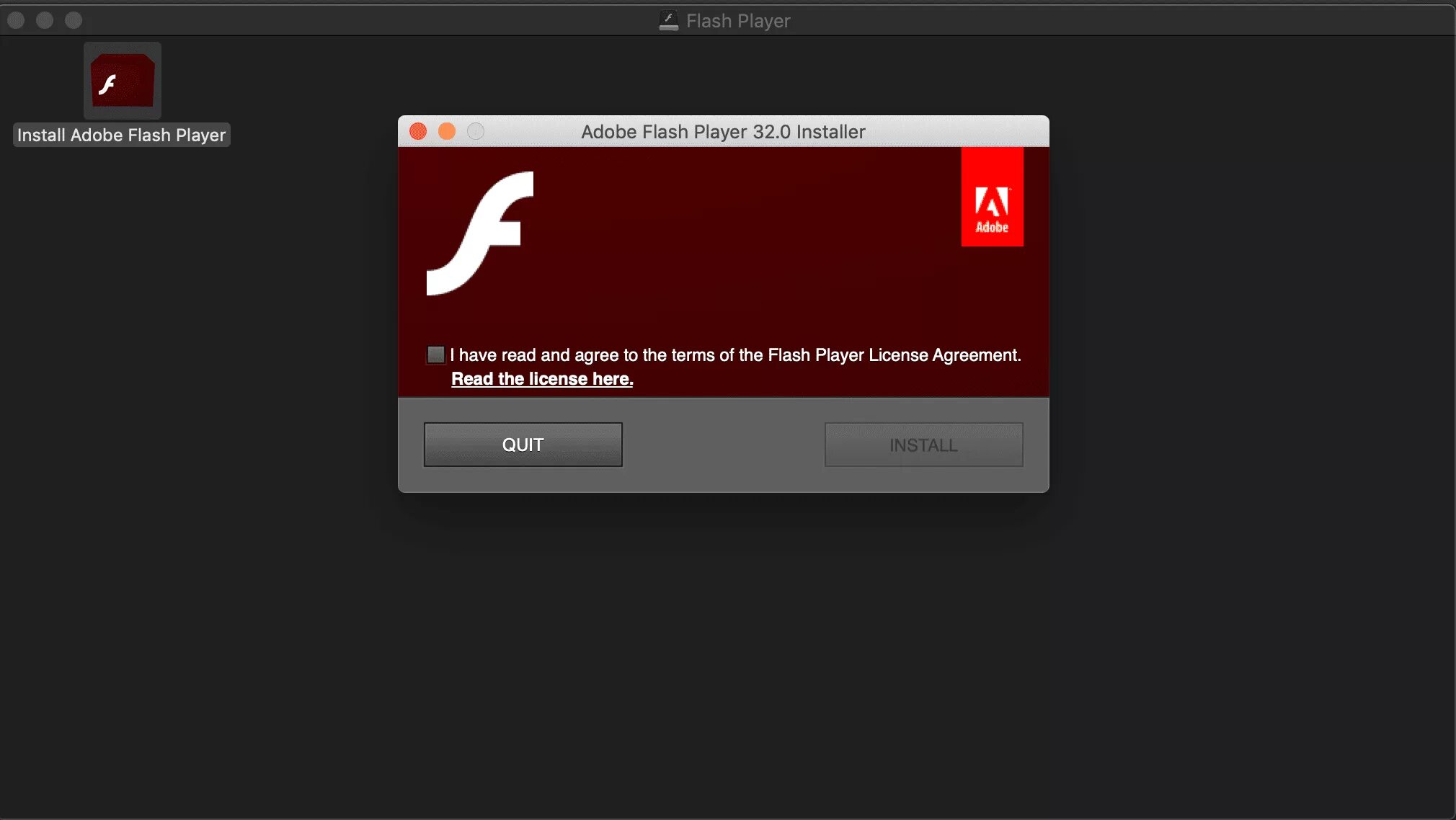The image size is (1456, 820).
Task: Click empty area of the Finder window
Action: tap(721, 649)
